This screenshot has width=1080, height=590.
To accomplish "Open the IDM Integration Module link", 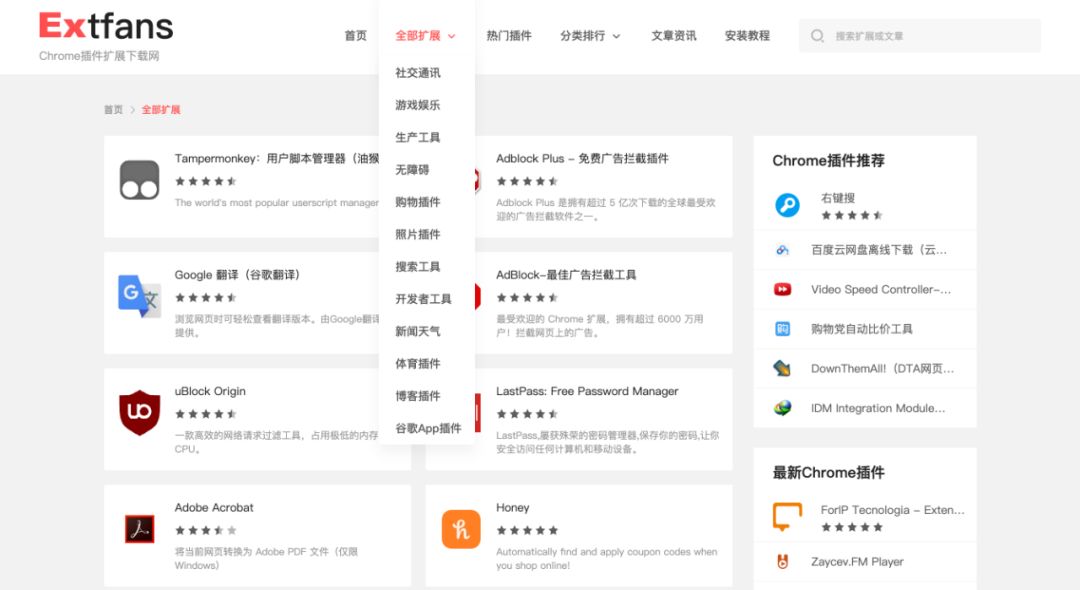I will pyautogui.click(x=878, y=408).
